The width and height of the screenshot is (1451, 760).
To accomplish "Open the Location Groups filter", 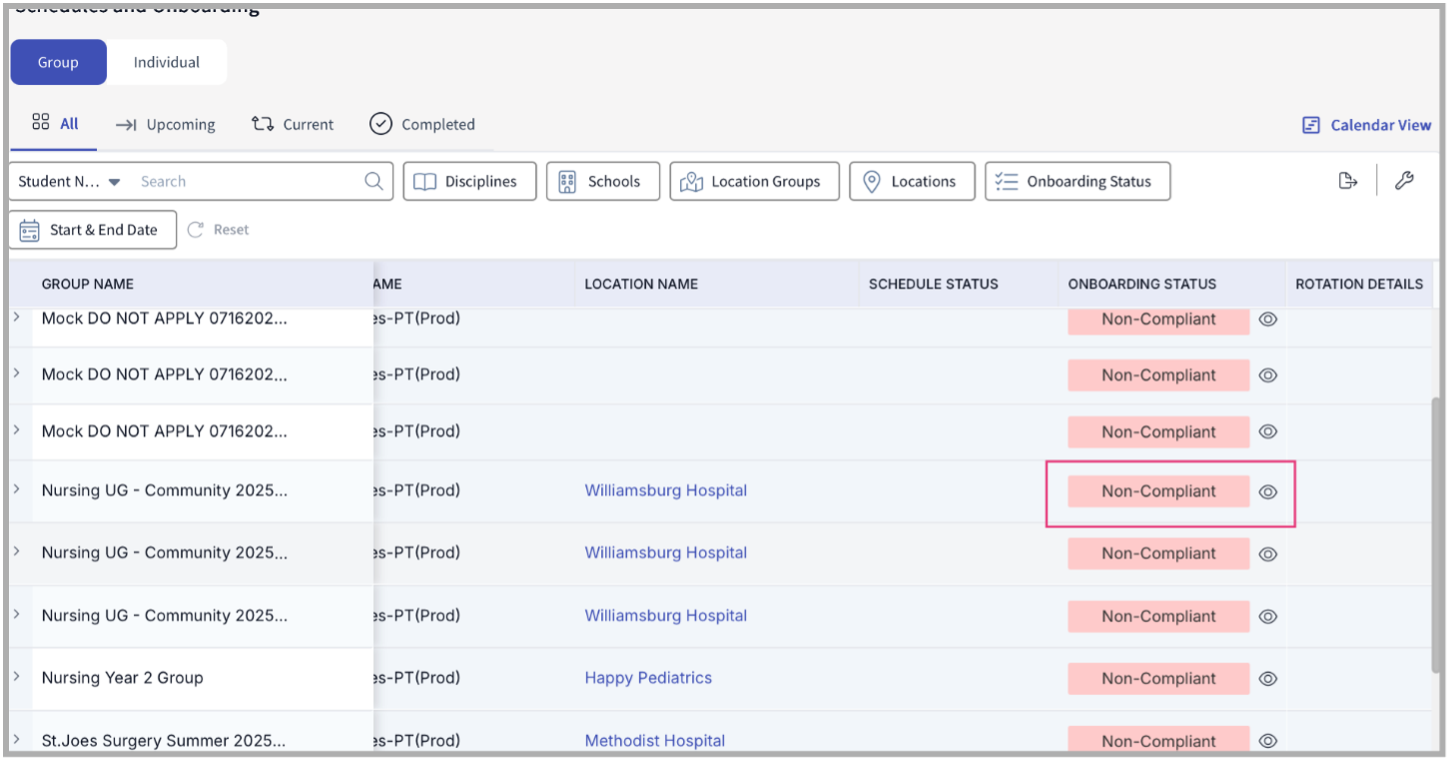I will (x=754, y=181).
